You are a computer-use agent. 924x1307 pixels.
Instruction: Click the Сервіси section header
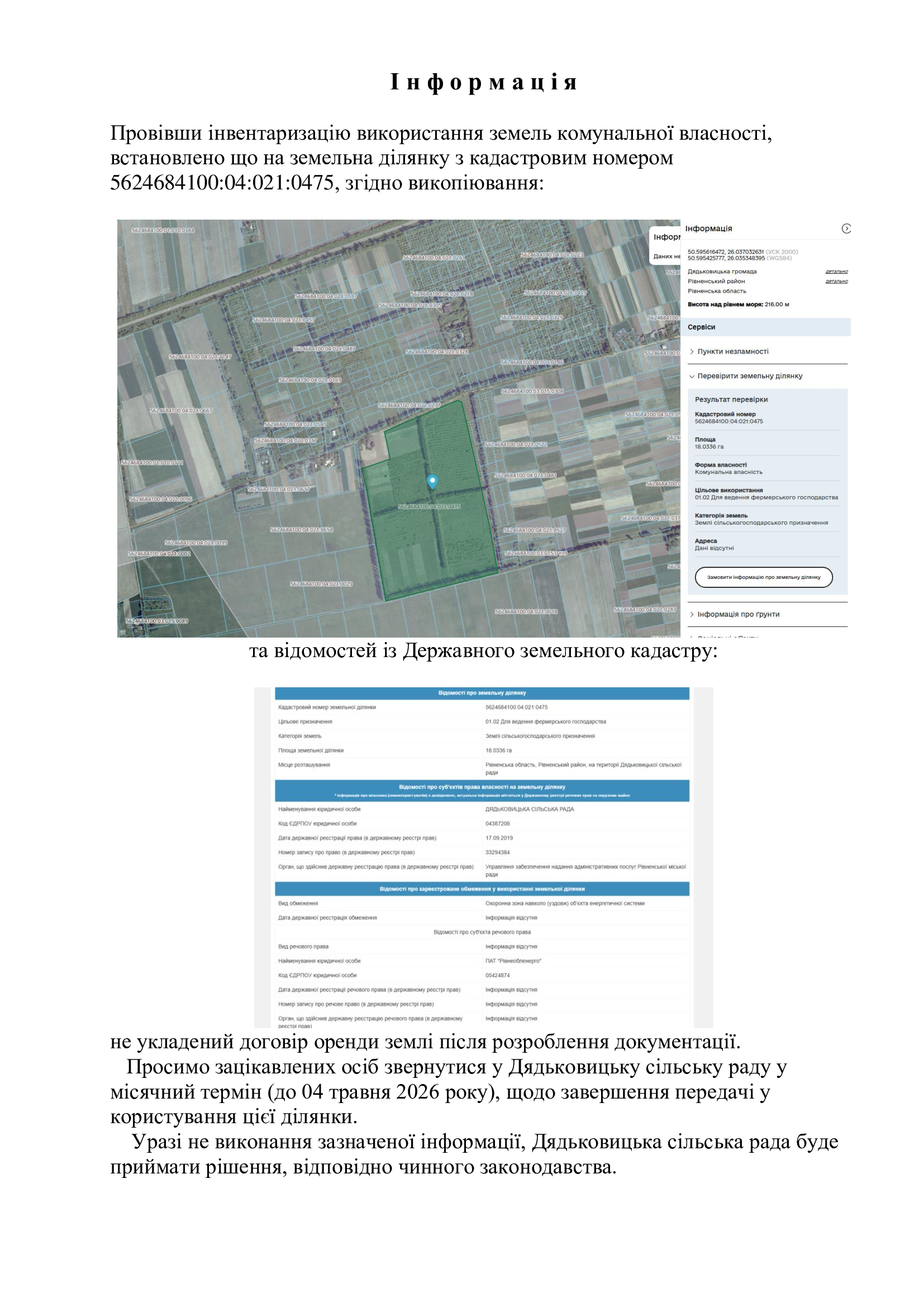pyautogui.click(x=701, y=327)
